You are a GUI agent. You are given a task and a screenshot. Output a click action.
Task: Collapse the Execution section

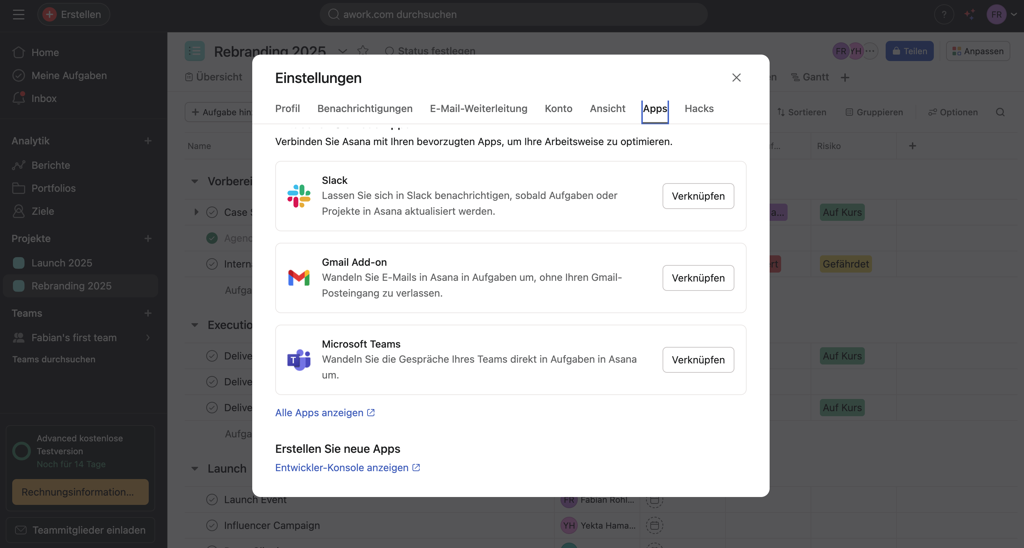pos(195,325)
